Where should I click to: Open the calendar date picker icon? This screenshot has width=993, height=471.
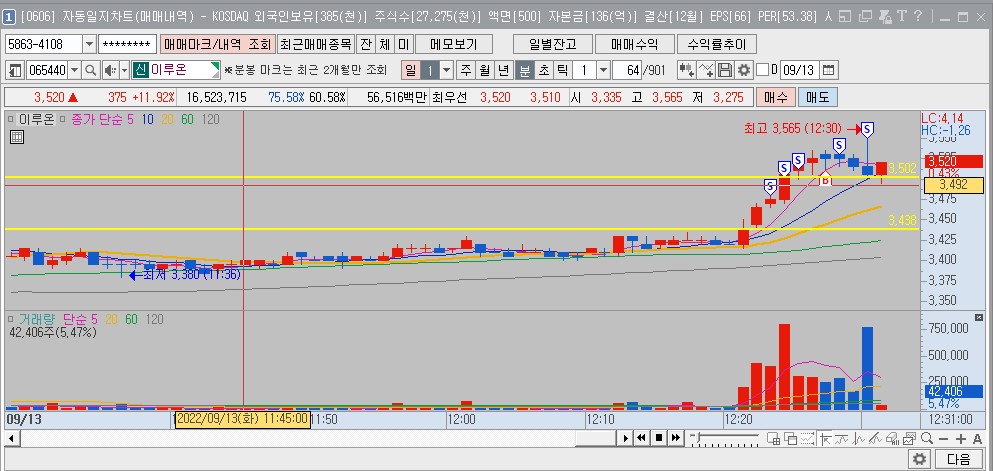pyautogui.click(x=828, y=70)
